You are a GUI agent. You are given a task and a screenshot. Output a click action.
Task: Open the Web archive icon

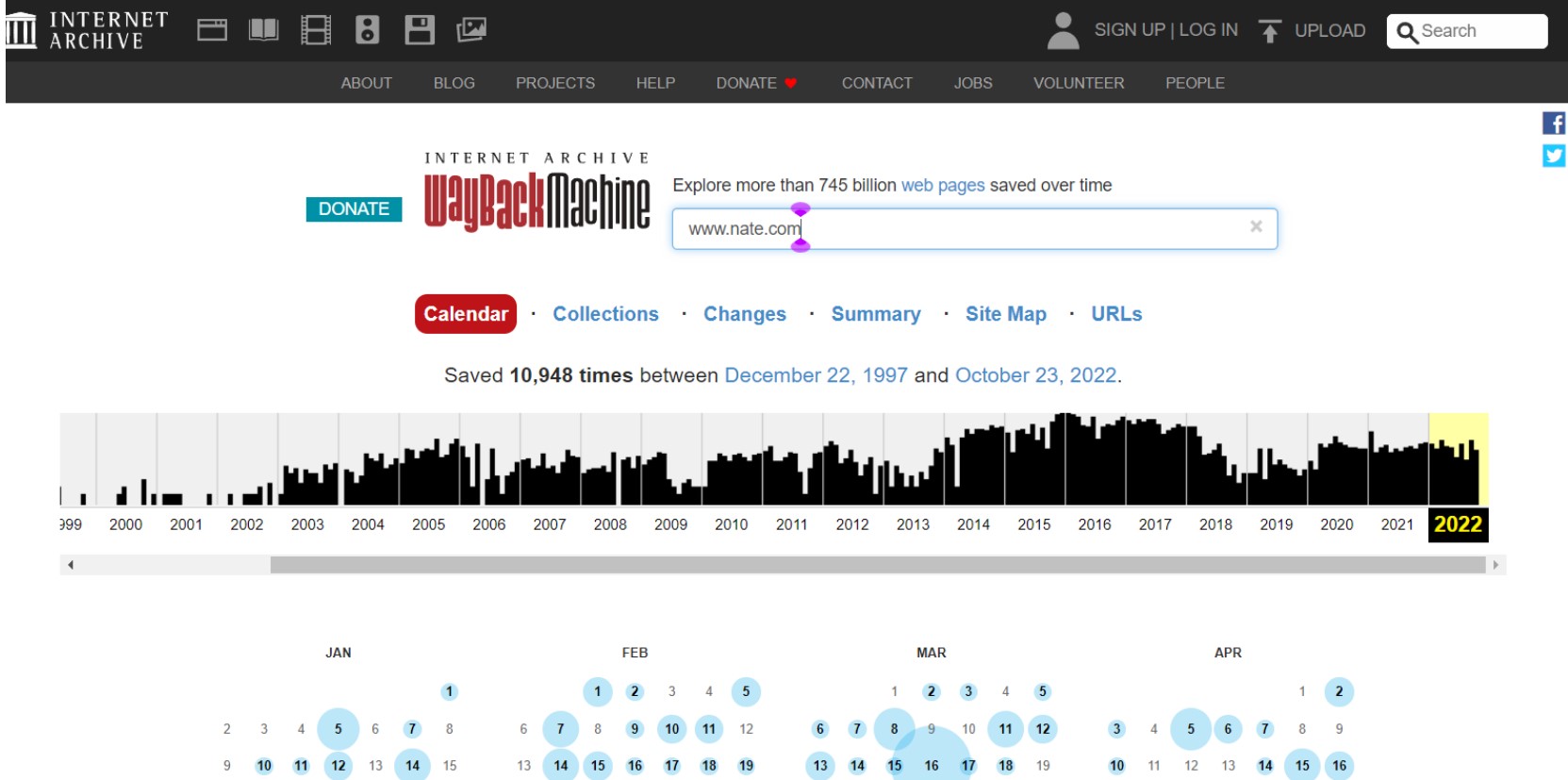pos(212,30)
